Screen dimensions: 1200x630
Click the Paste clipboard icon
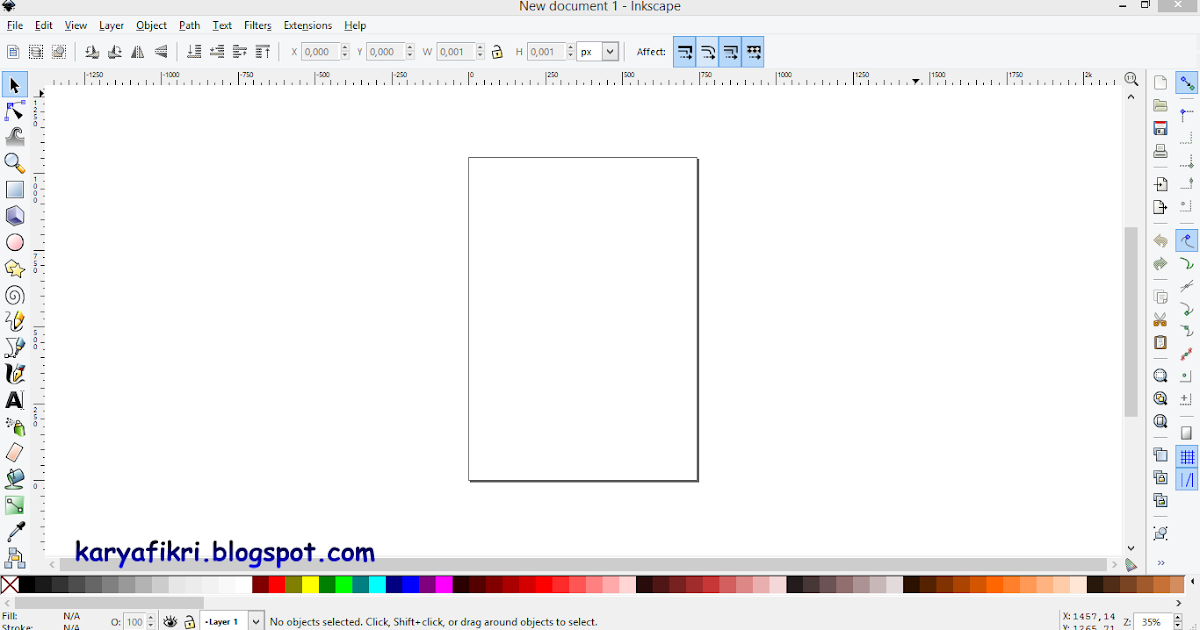click(x=1160, y=343)
